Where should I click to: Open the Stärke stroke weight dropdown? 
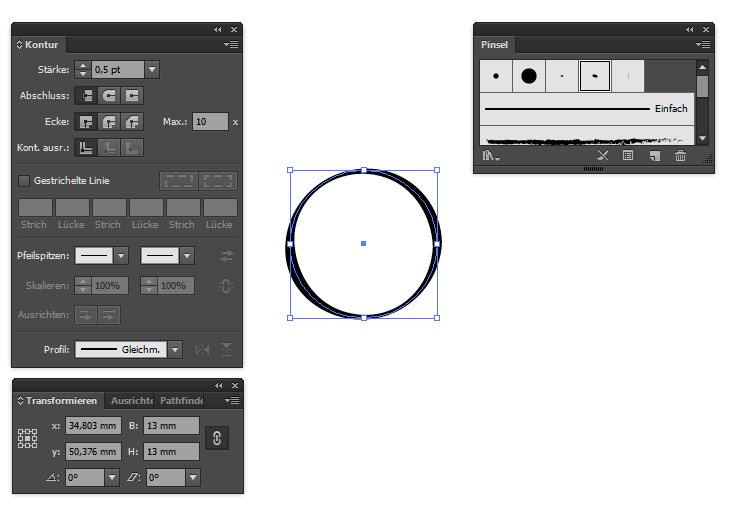click(152, 70)
